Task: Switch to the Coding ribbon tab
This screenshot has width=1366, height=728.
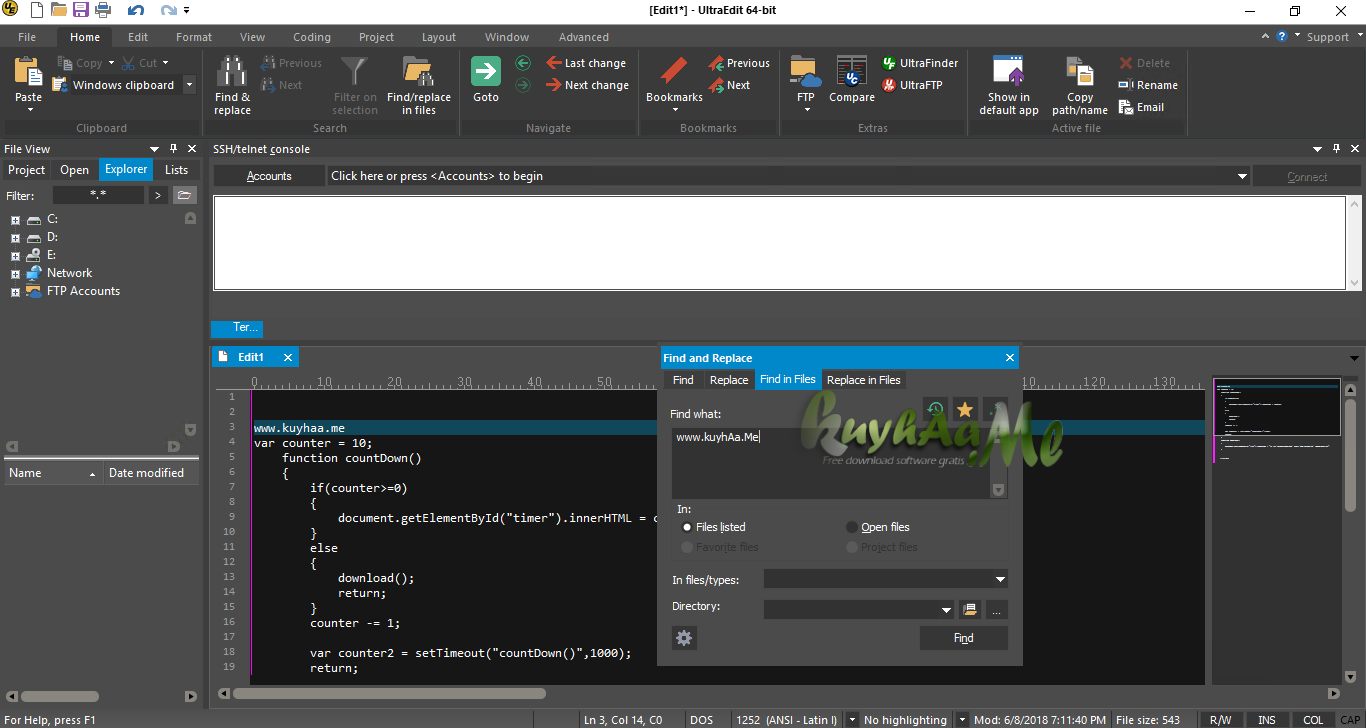Action: click(311, 37)
